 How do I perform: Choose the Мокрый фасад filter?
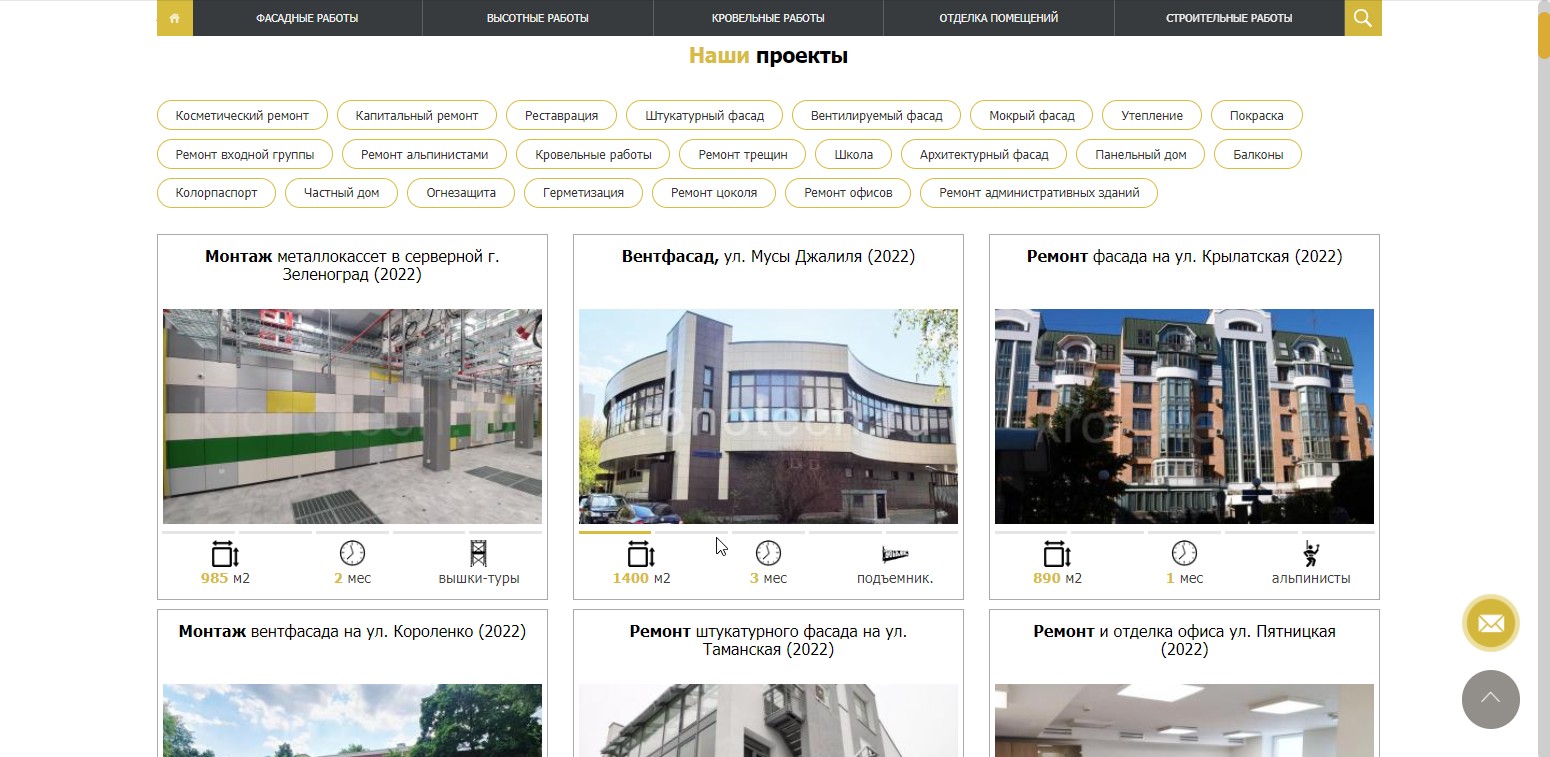coord(1032,116)
